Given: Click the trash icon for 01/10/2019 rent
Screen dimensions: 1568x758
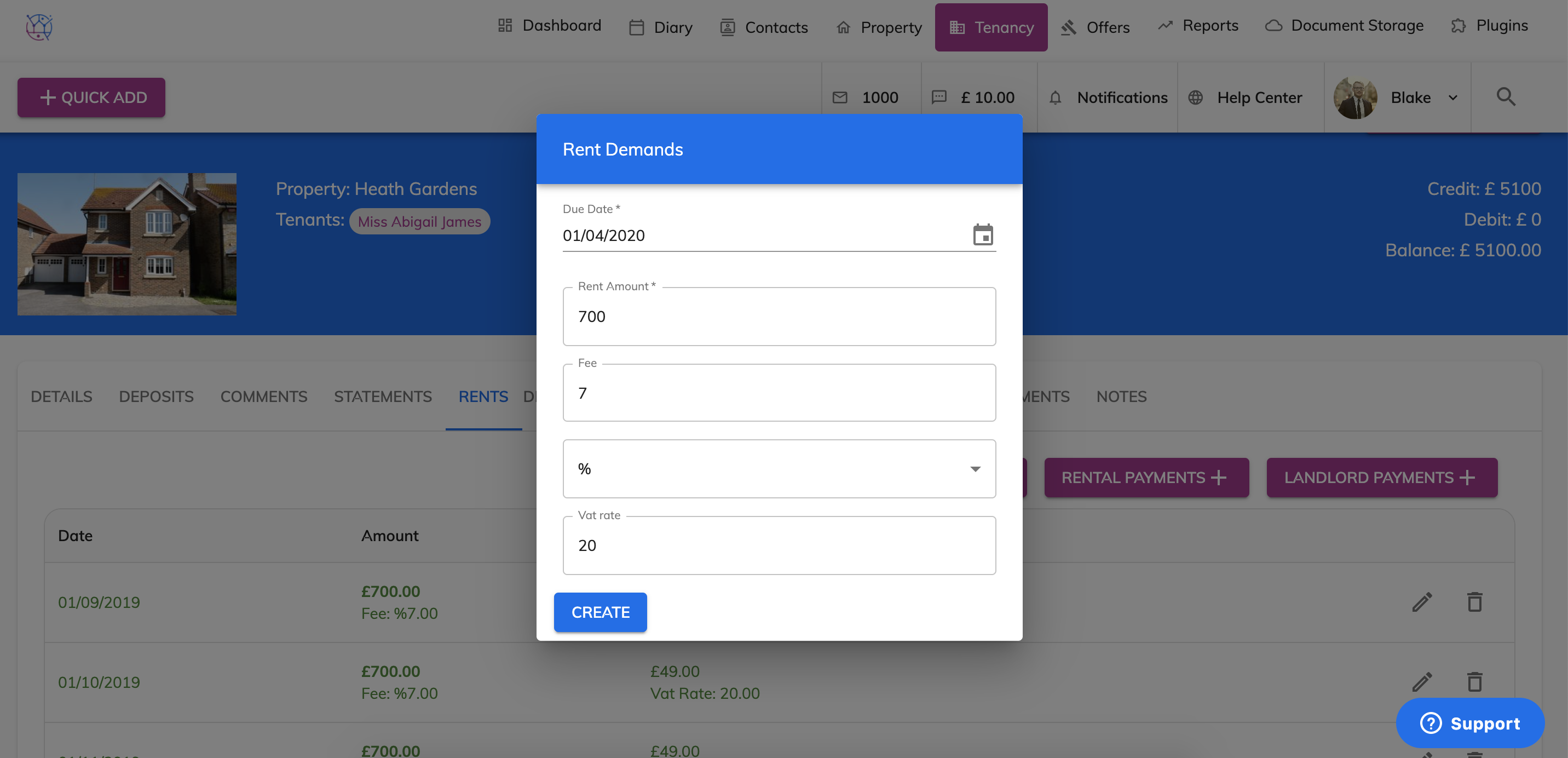Looking at the screenshot, I should pos(1474,682).
